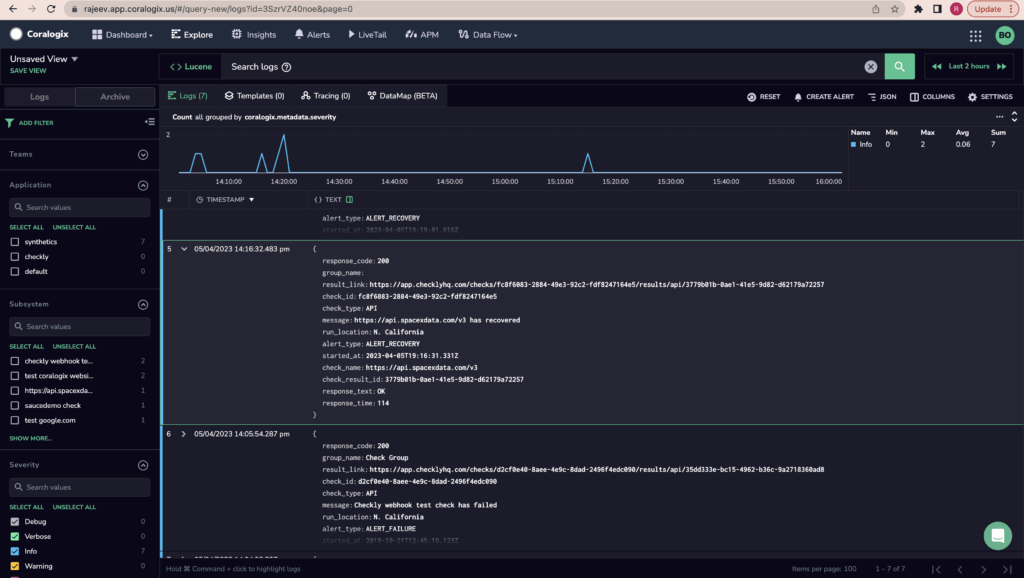
Task: Open the support chat bubble
Action: (997, 536)
